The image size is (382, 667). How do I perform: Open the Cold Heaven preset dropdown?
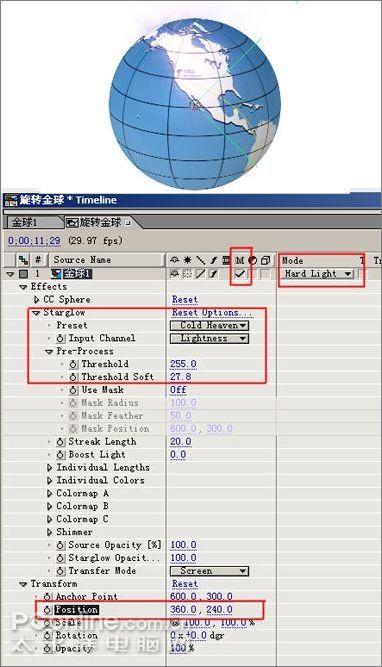[x=209, y=325]
